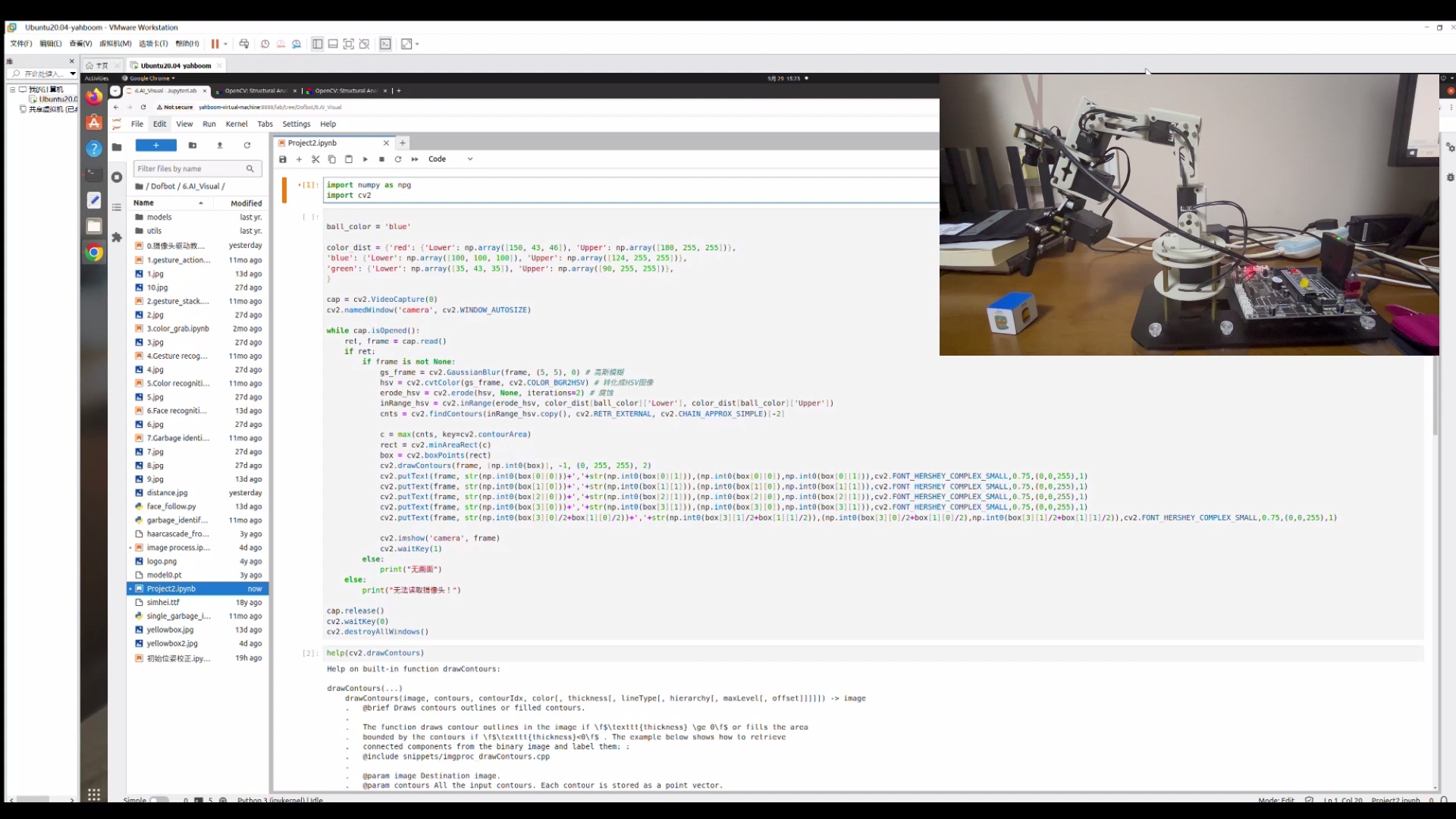Screen dimensions: 1456x819
Task: Navigate to Dofbot in breadcrumb path
Action: (162, 187)
